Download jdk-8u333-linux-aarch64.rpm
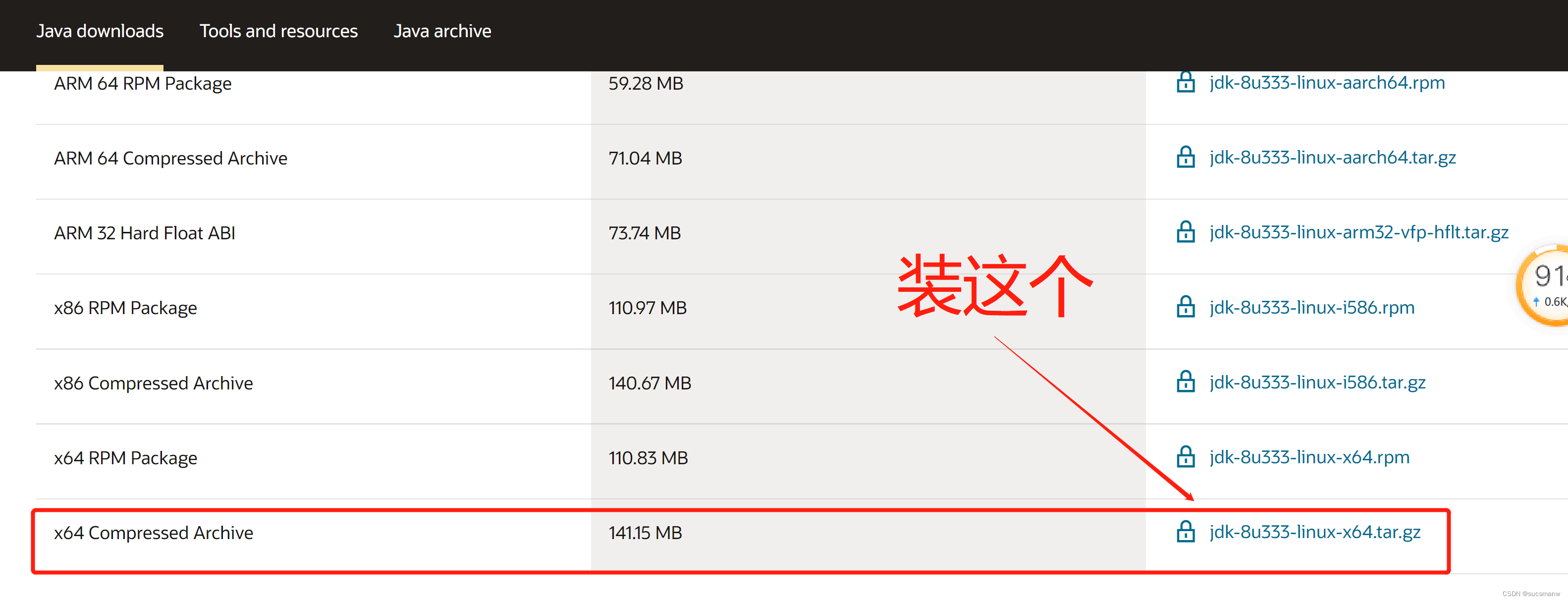This screenshot has width=1568, height=601. 1327,82
